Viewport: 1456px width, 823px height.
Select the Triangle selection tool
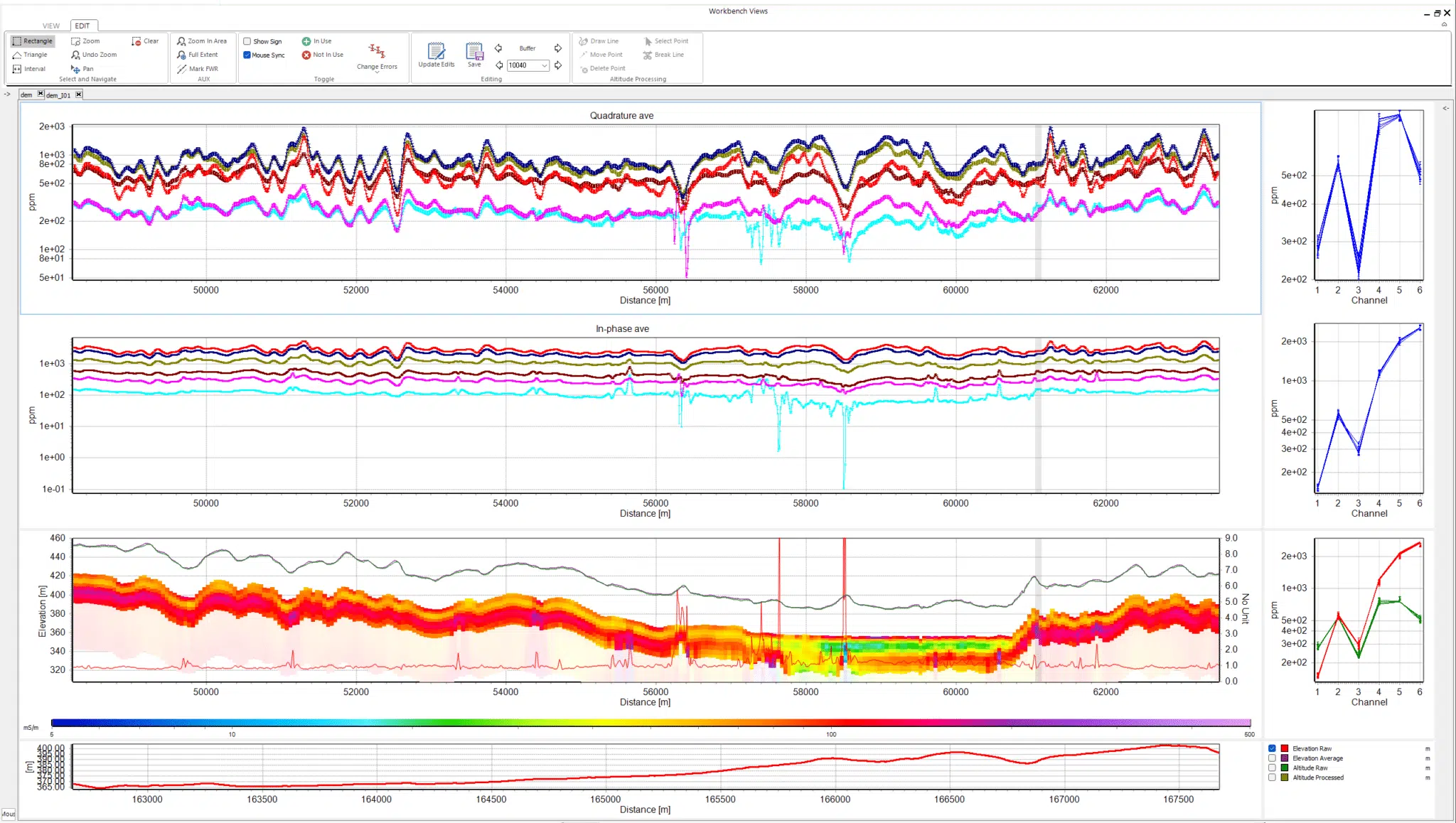click(30, 55)
